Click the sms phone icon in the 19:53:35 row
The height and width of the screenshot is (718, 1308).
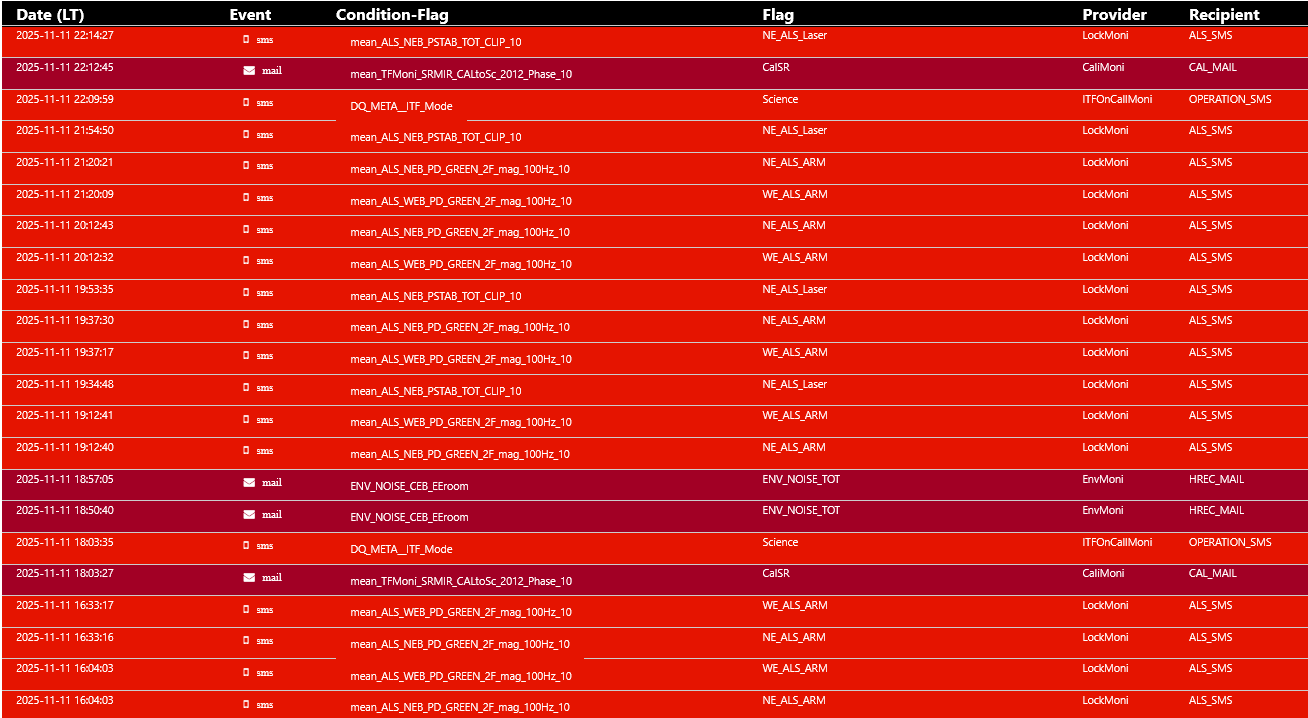(246, 292)
